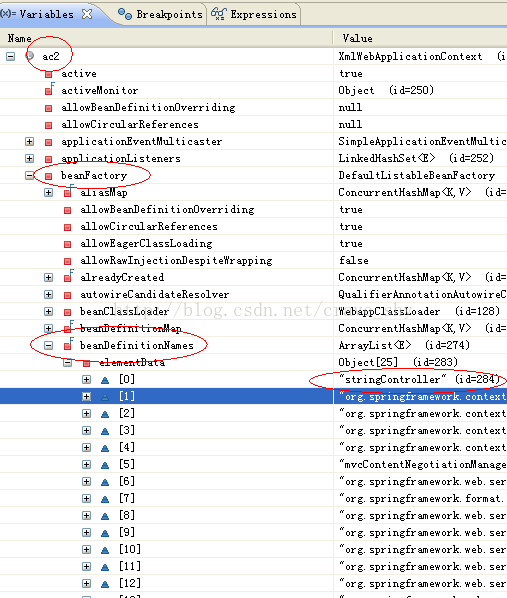Screen dimensions: 507x598
Task: Click the blue triangle icon of [7]
Action: (105, 499)
